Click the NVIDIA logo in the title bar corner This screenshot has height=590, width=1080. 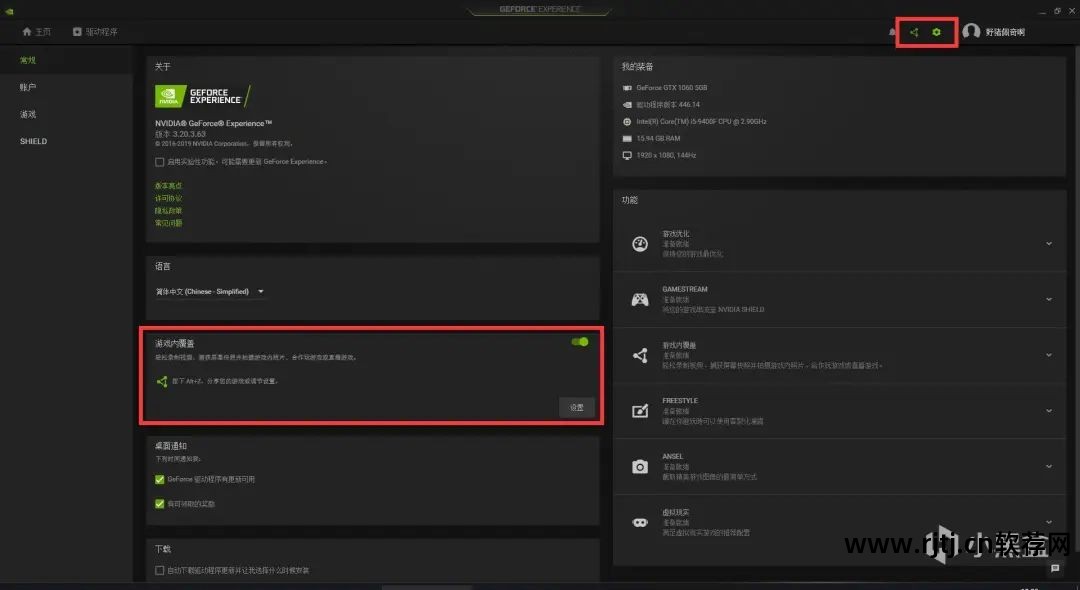click(x=9, y=11)
